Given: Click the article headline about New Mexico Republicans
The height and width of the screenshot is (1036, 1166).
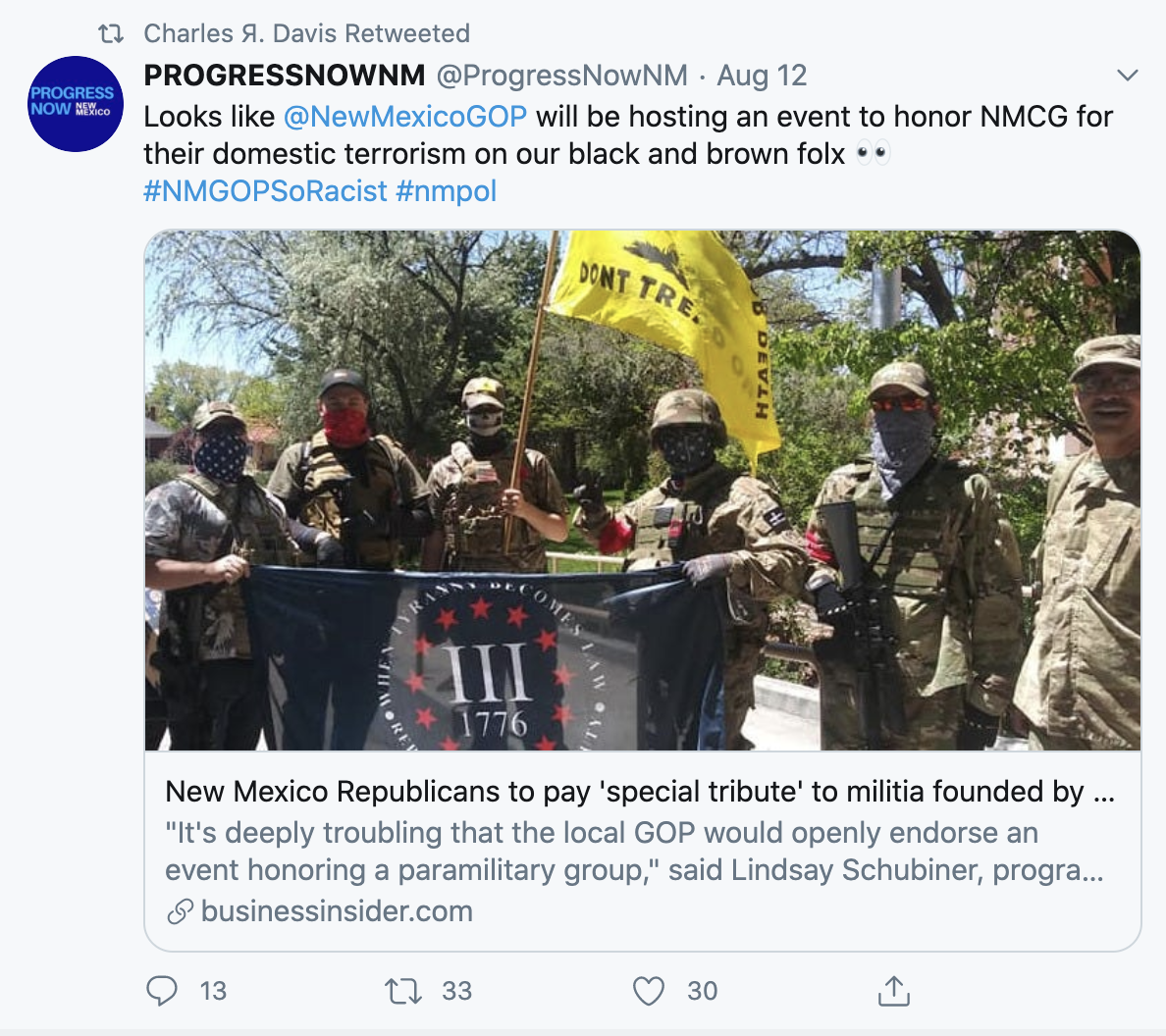Looking at the screenshot, I should click(640, 792).
